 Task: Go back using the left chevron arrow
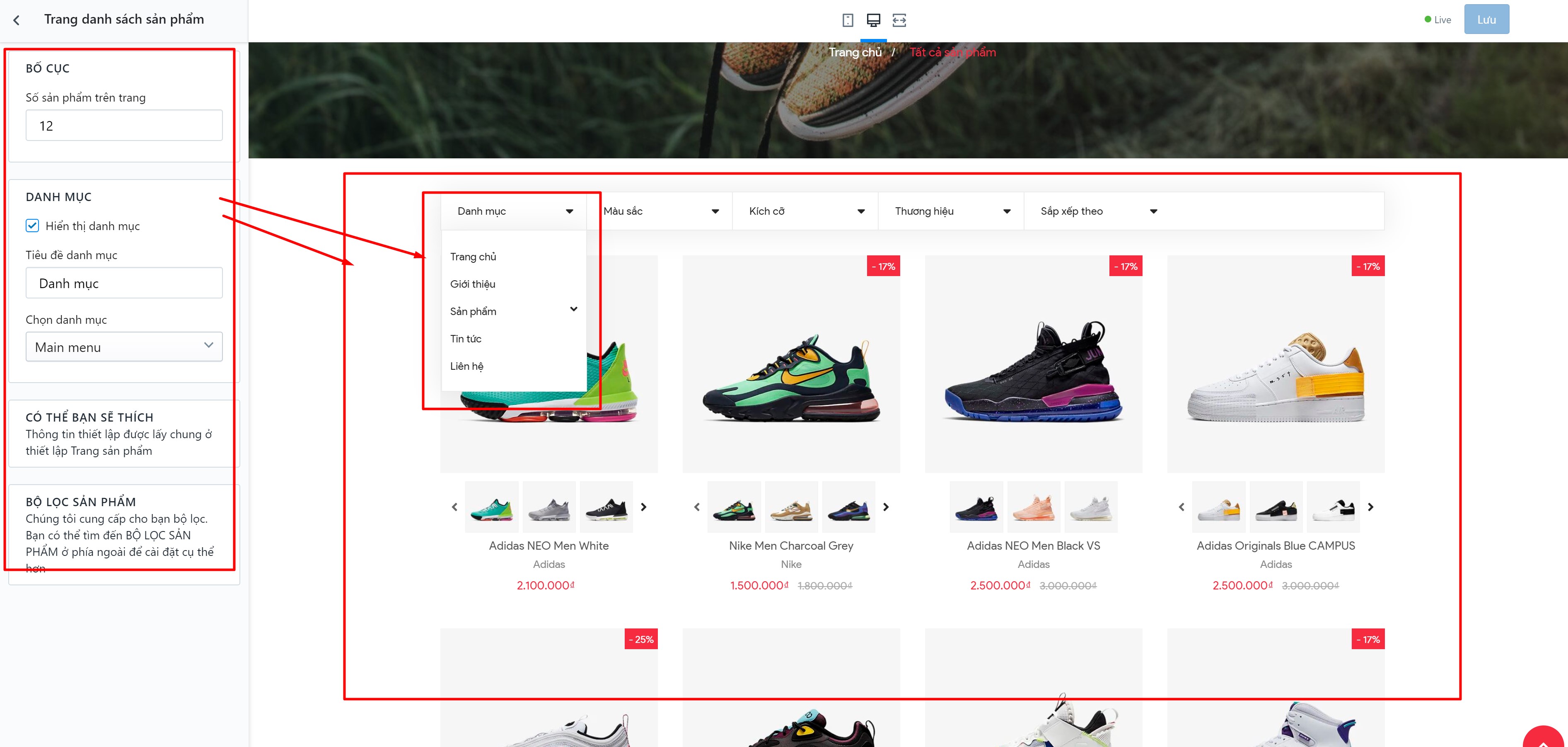(x=17, y=20)
